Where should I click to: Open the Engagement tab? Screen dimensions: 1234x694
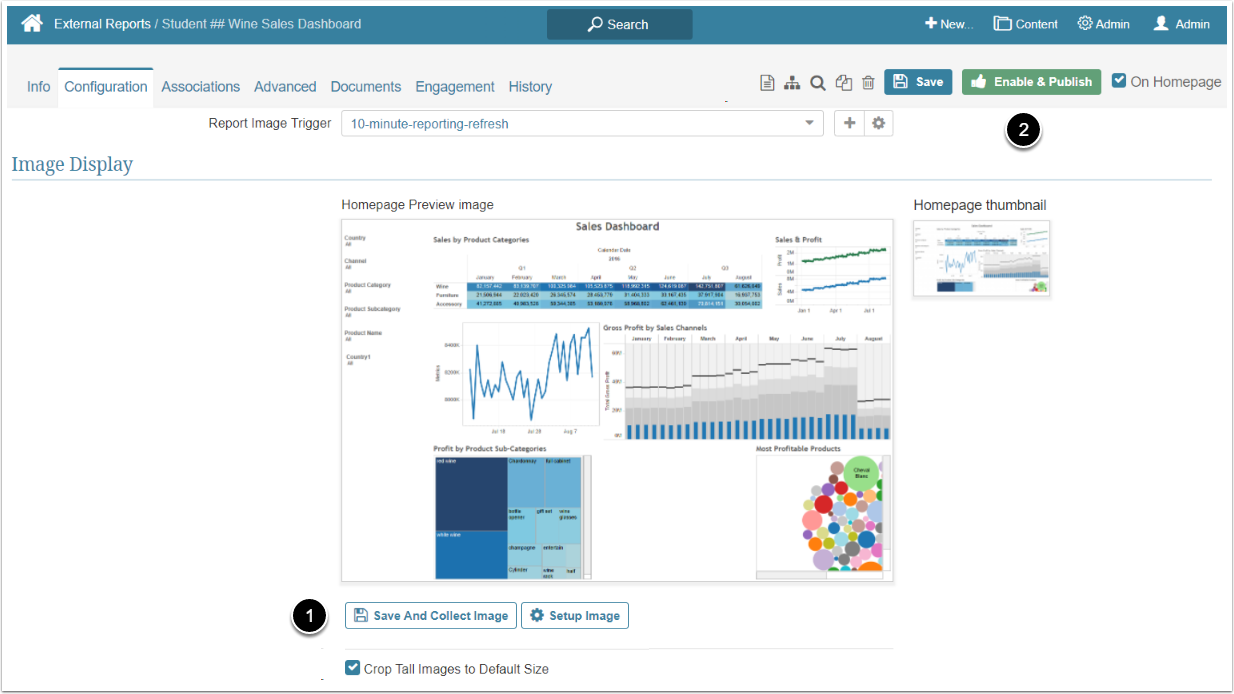tap(455, 87)
